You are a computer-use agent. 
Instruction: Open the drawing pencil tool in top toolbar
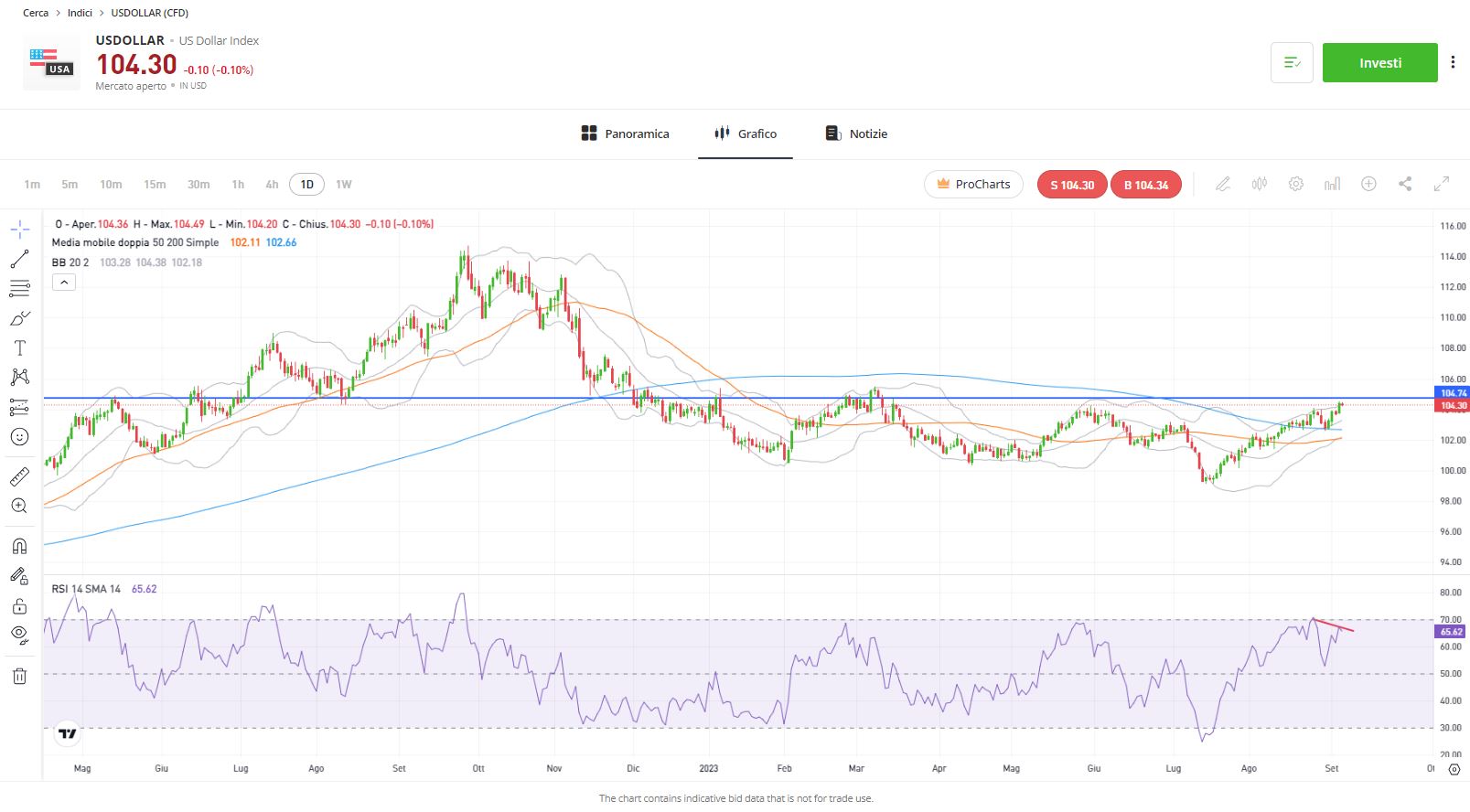click(x=1222, y=184)
